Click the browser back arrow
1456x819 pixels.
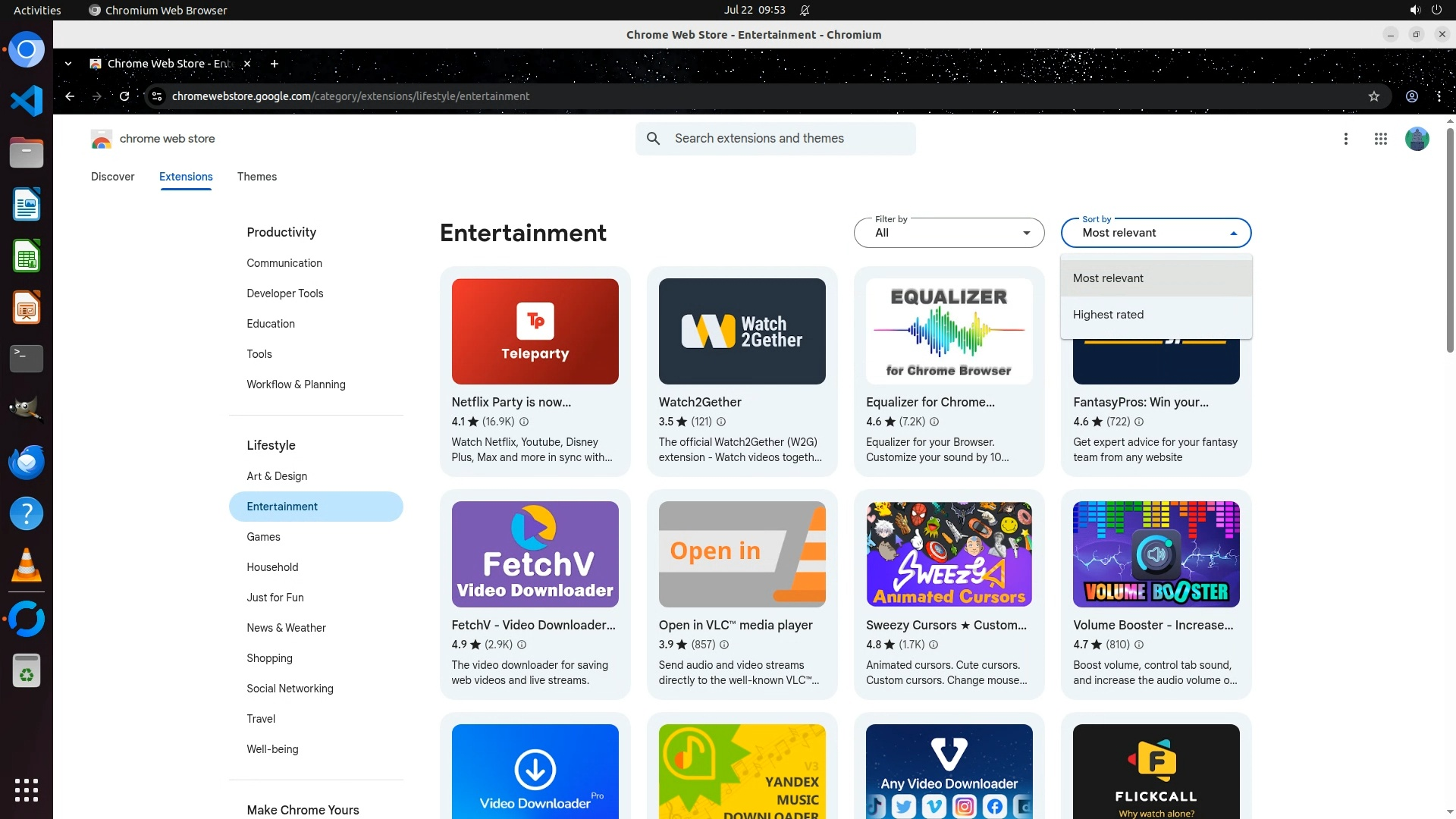point(70,96)
